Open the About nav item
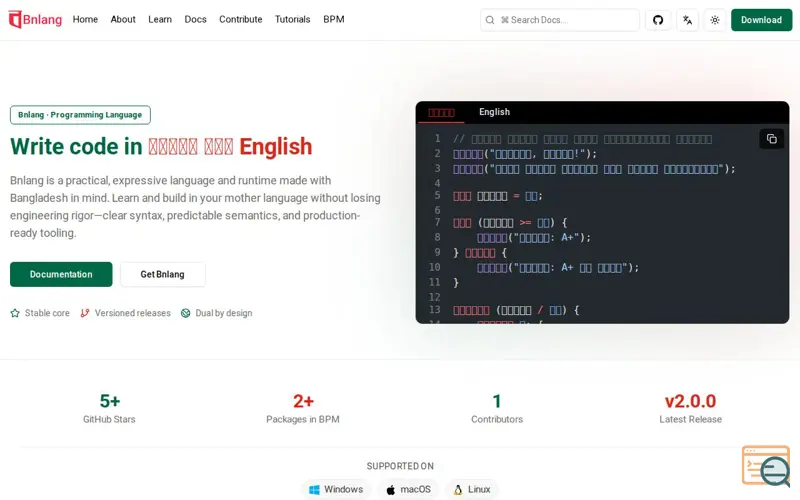Viewport: 800px width, 500px height. click(x=123, y=19)
